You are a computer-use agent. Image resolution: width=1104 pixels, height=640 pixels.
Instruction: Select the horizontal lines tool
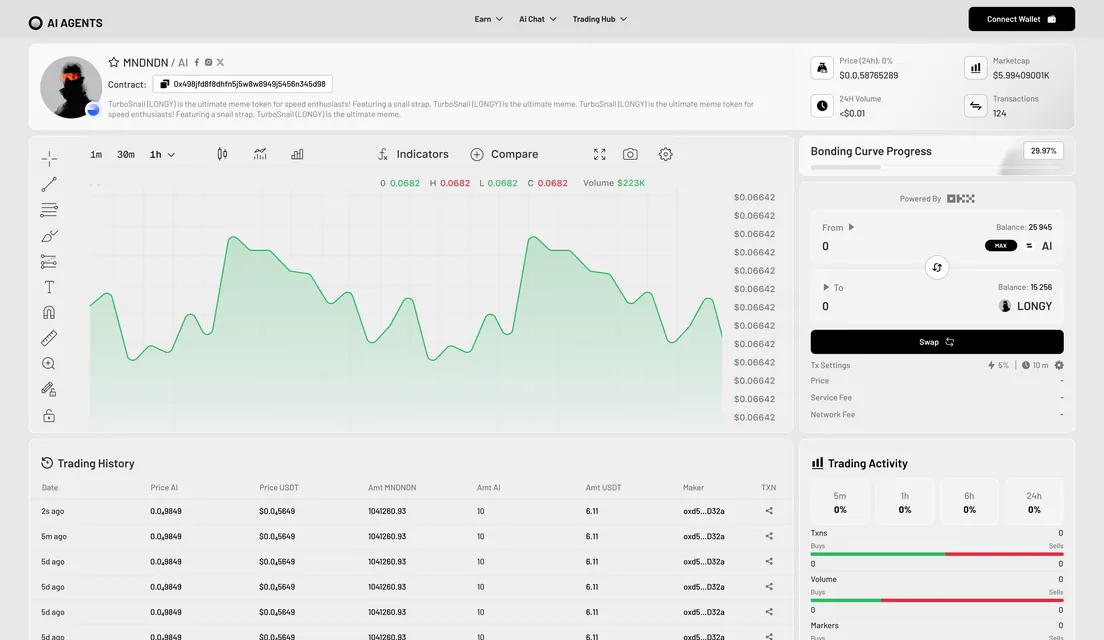click(x=49, y=210)
